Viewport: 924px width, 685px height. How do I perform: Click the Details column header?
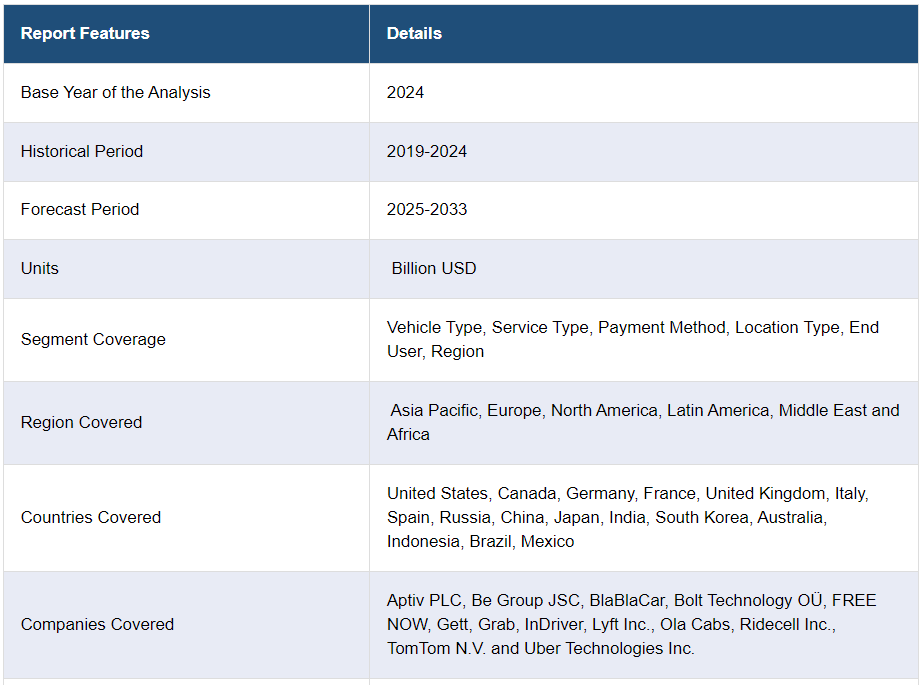tap(414, 33)
